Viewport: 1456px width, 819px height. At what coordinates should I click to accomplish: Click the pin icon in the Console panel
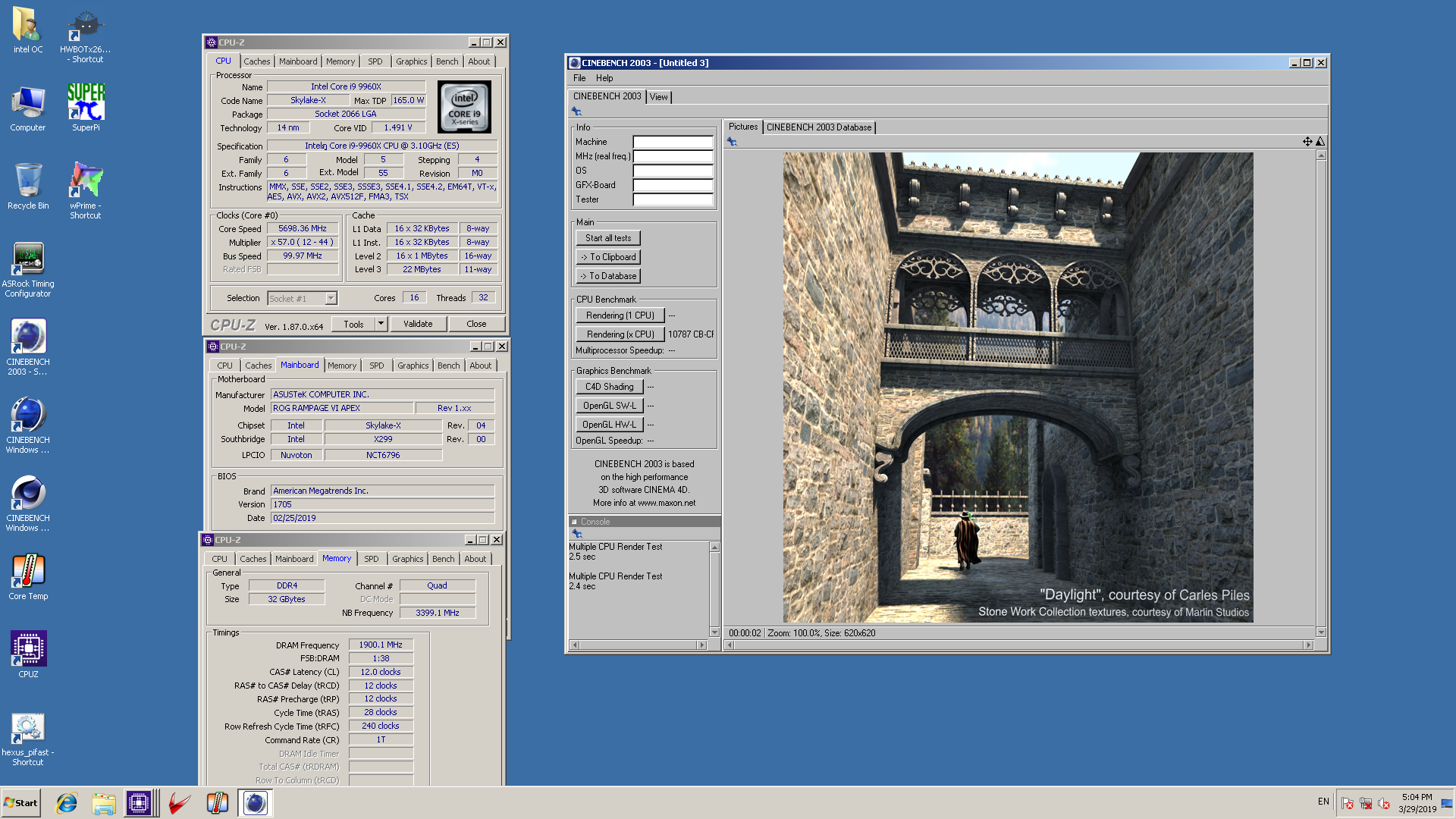(576, 534)
